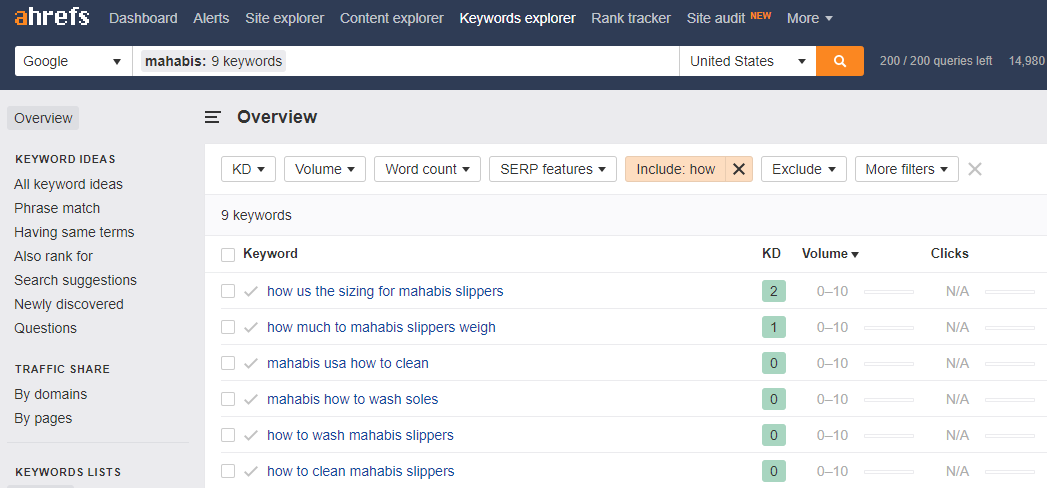
Task: Open Having same terms report
Action: (74, 232)
